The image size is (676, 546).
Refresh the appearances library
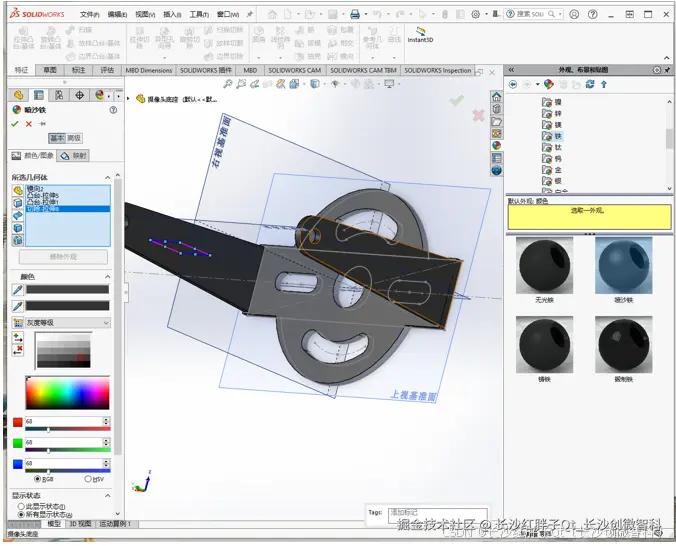[x=590, y=85]
